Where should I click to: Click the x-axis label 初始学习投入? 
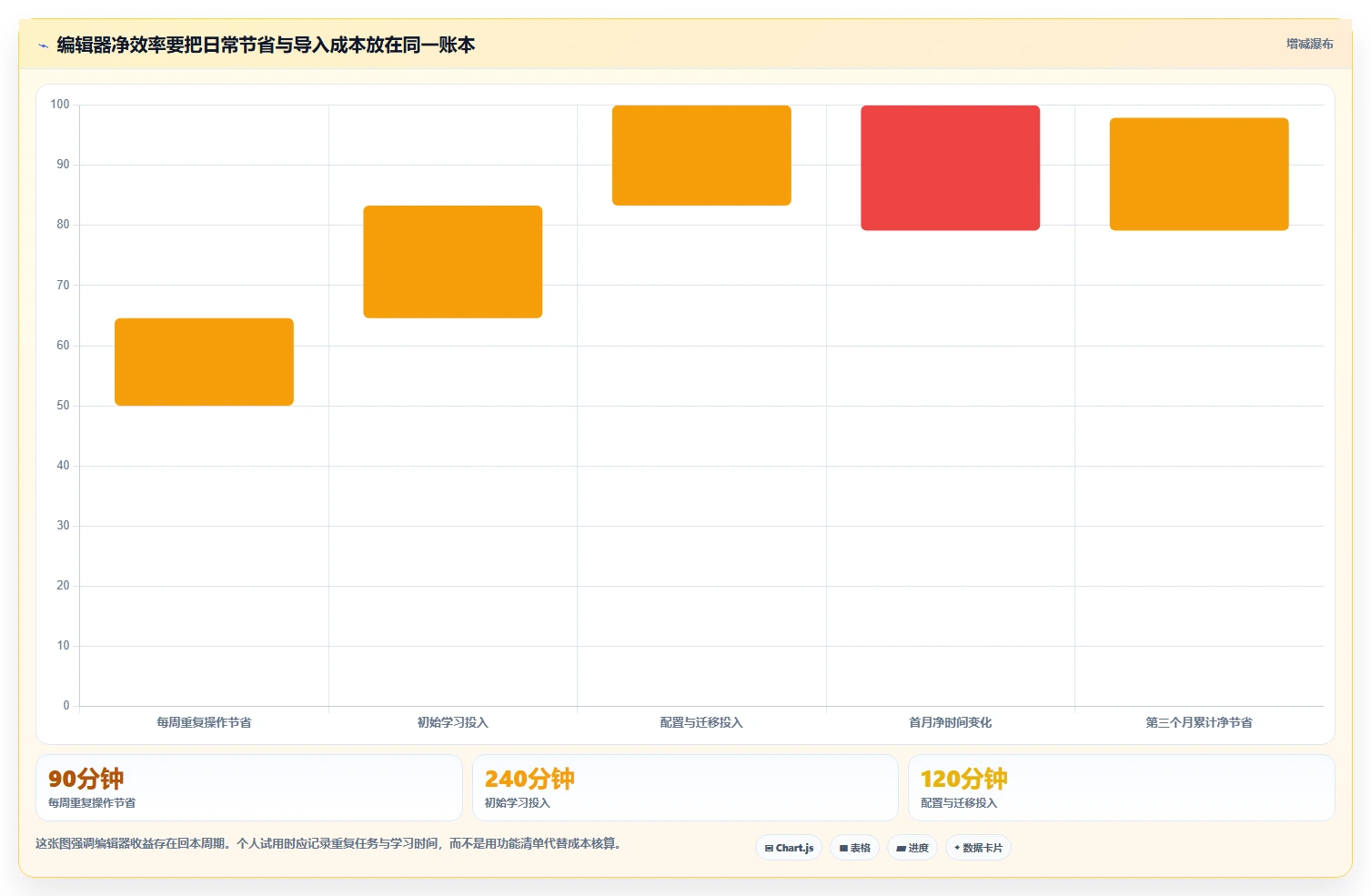coord(453,722)
